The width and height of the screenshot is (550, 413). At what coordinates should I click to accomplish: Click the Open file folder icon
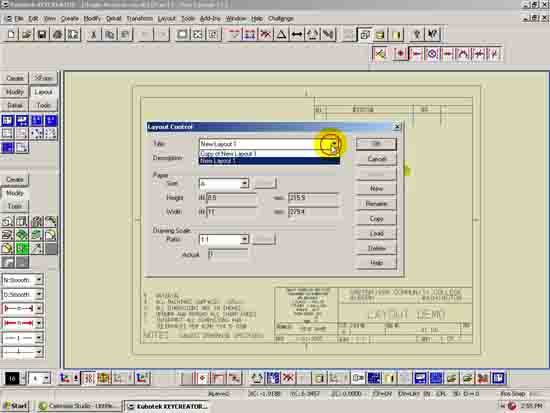click(27, 34)
